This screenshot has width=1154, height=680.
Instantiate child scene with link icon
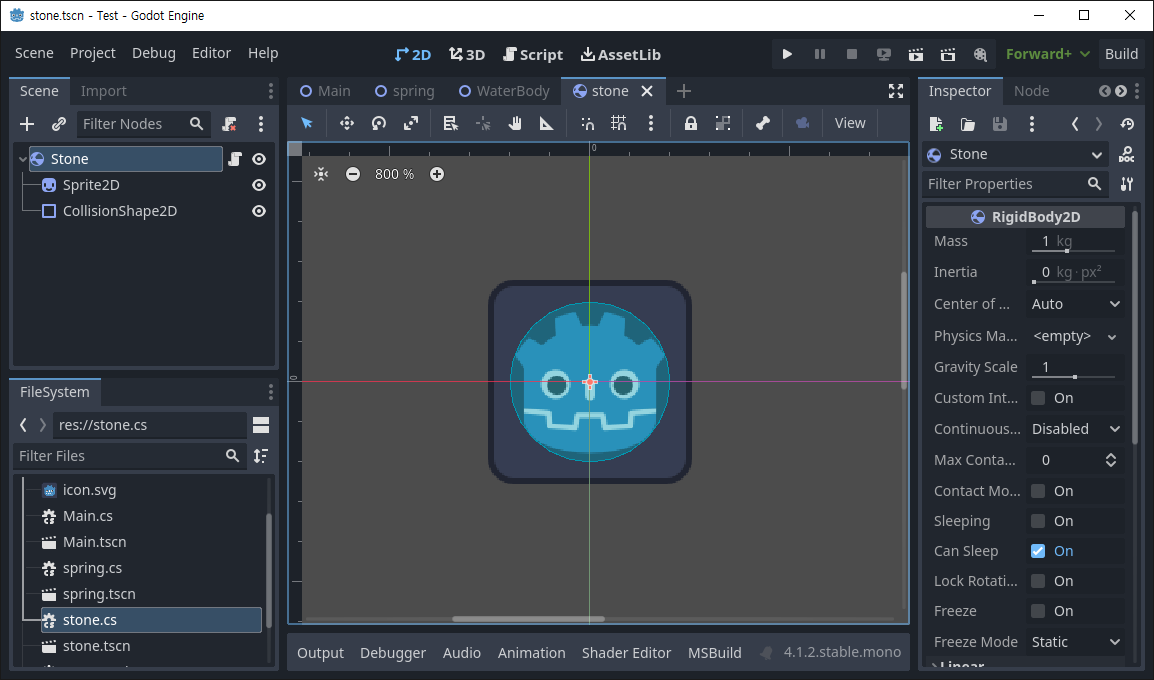(x=59, y=124)
